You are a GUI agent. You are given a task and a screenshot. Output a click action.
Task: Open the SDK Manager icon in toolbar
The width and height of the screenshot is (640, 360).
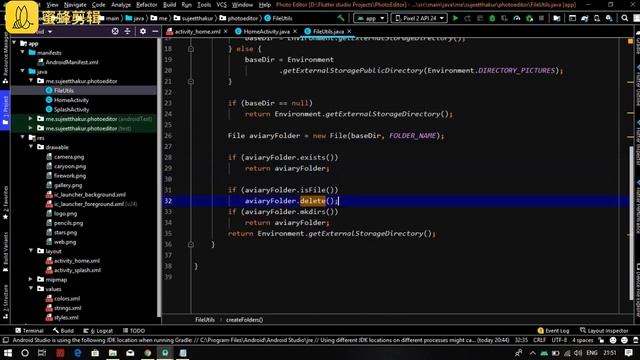tap(609, 18)
